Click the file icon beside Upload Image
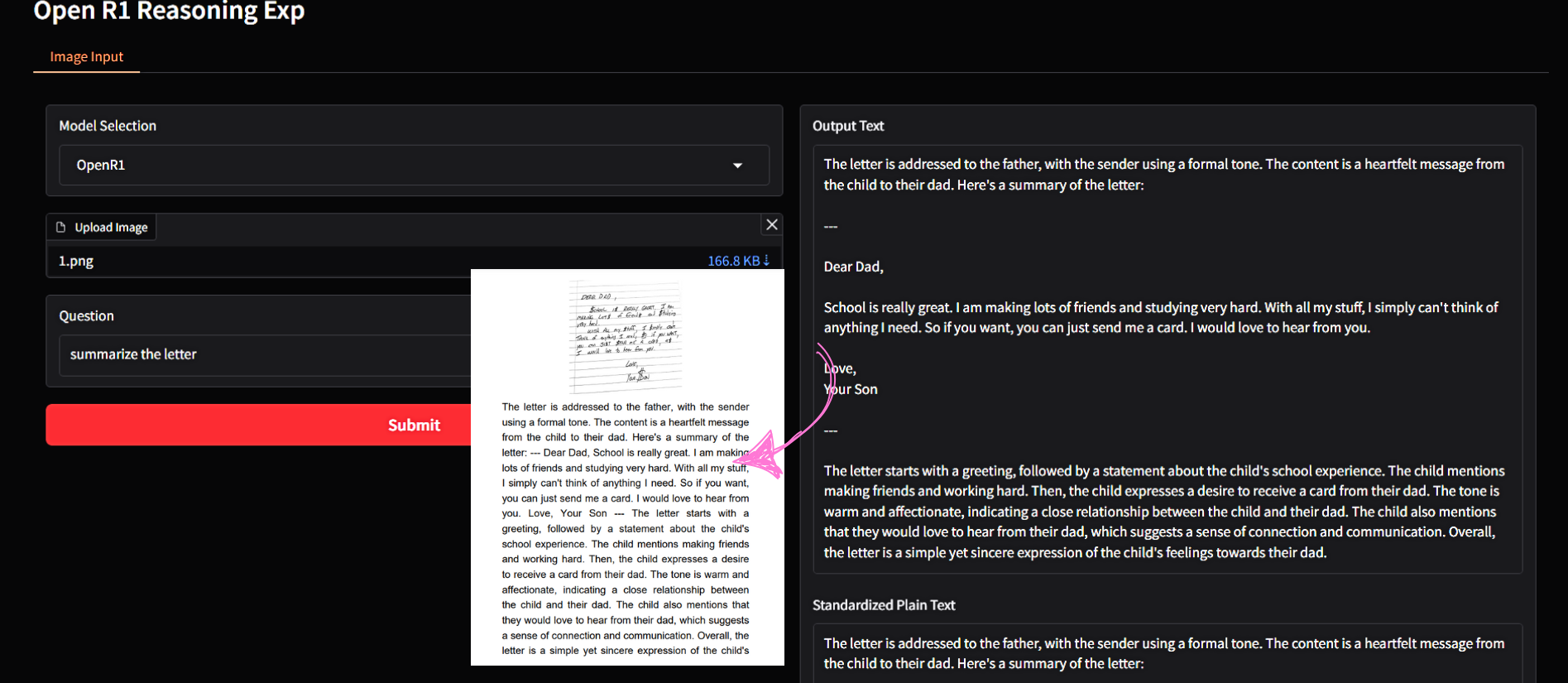 [60, 227]
